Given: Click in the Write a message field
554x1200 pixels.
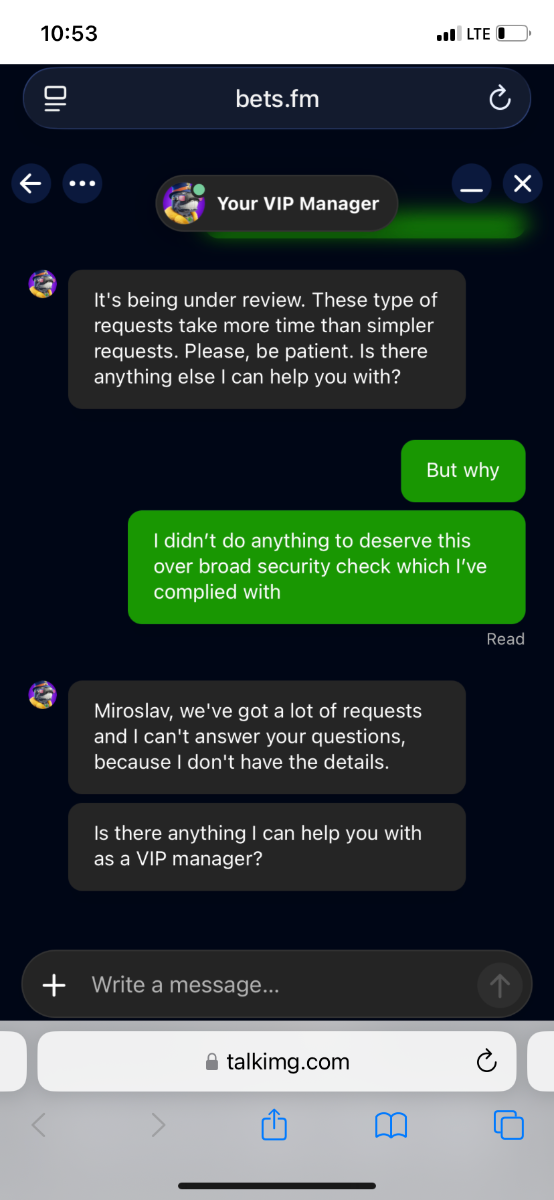Looking at the screenshot, I should tap(277, 985).
